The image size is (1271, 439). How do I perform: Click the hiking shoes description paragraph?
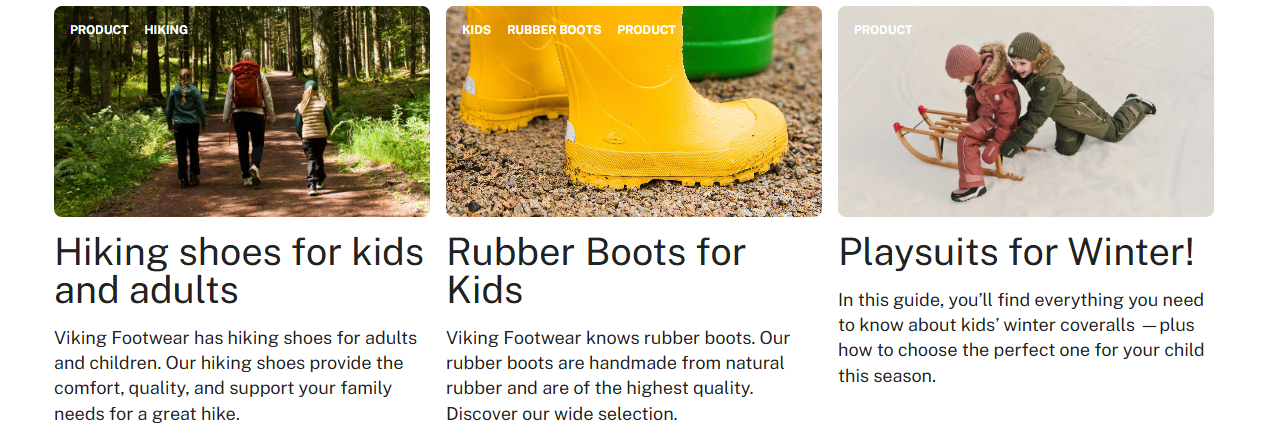tap(229, 375)
